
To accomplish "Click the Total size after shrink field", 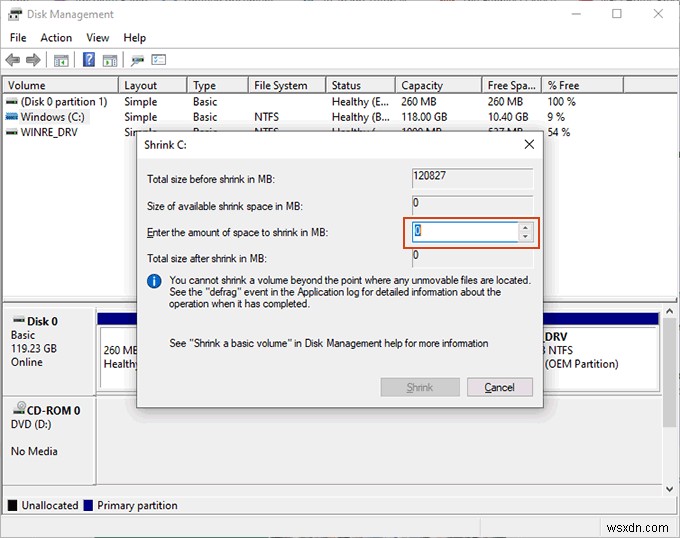I will pos(472,258).
